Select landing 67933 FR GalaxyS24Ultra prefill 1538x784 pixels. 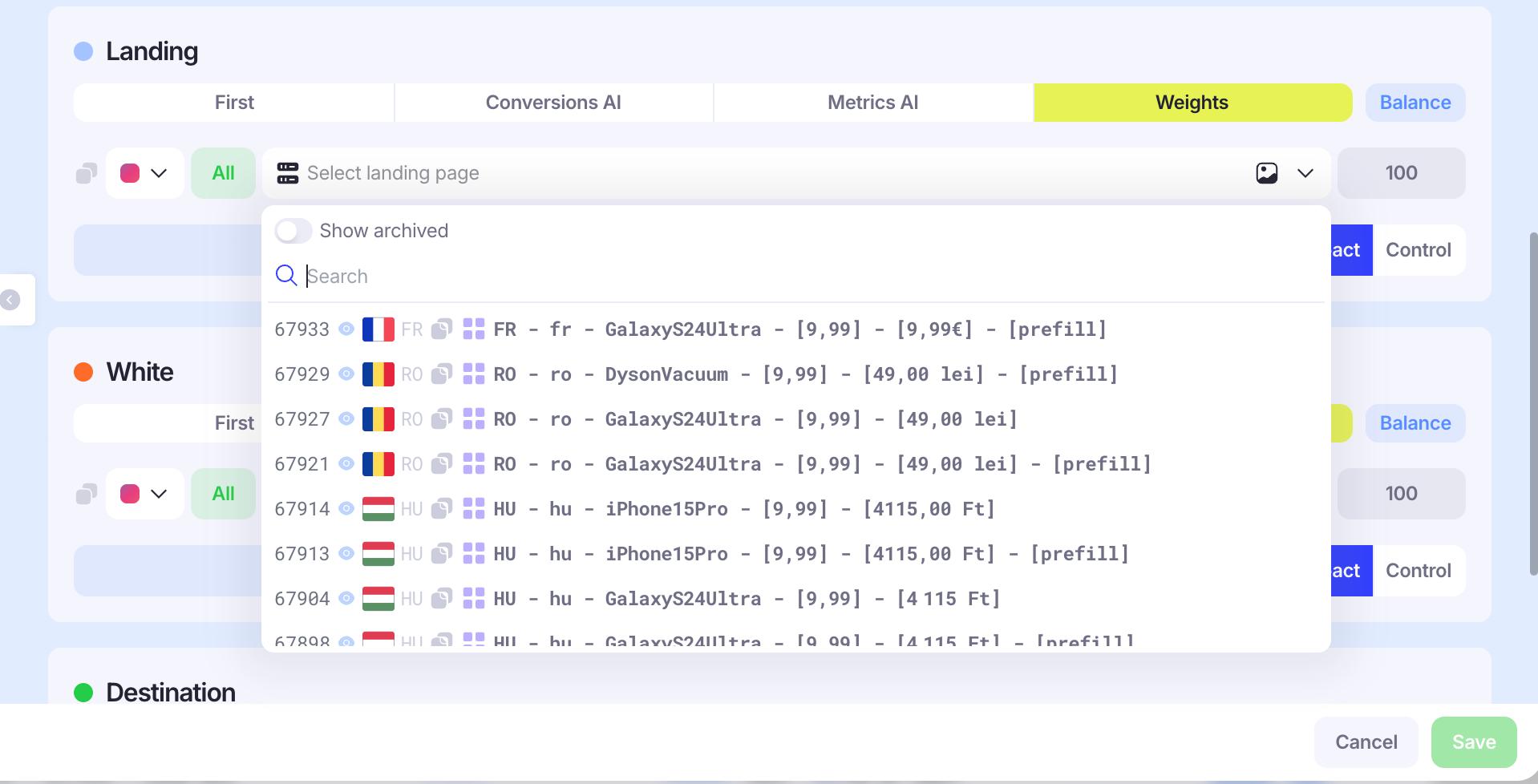click(796, 329)
